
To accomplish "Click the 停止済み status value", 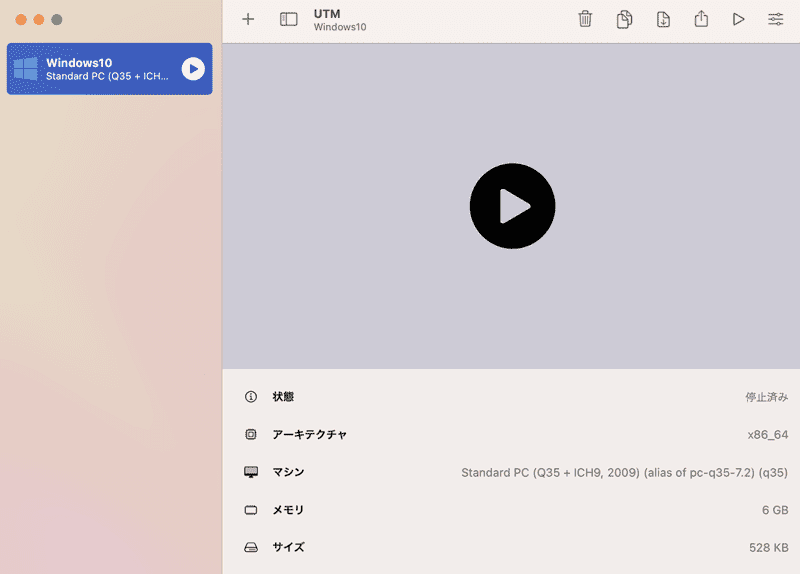I will point(766,397).
